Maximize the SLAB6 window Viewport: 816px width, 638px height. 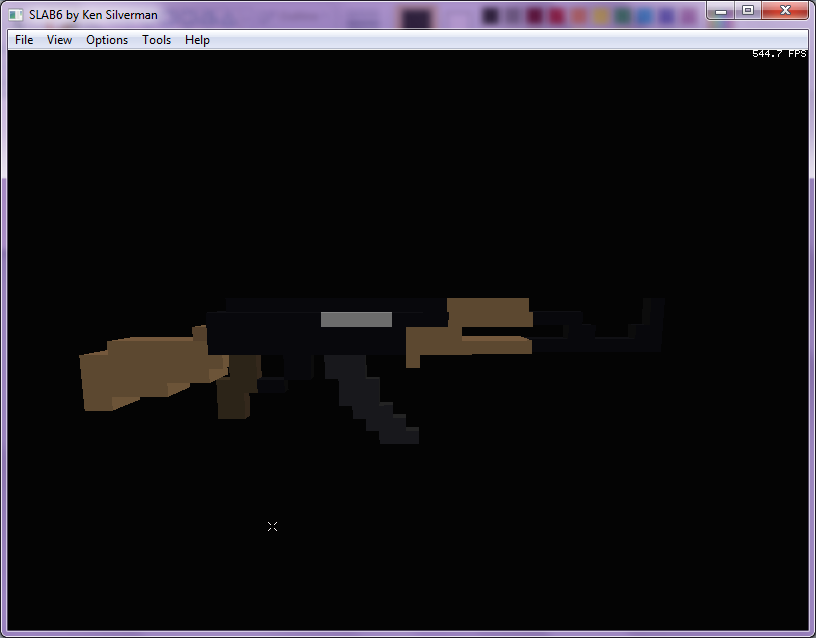(x=748, y=10)
